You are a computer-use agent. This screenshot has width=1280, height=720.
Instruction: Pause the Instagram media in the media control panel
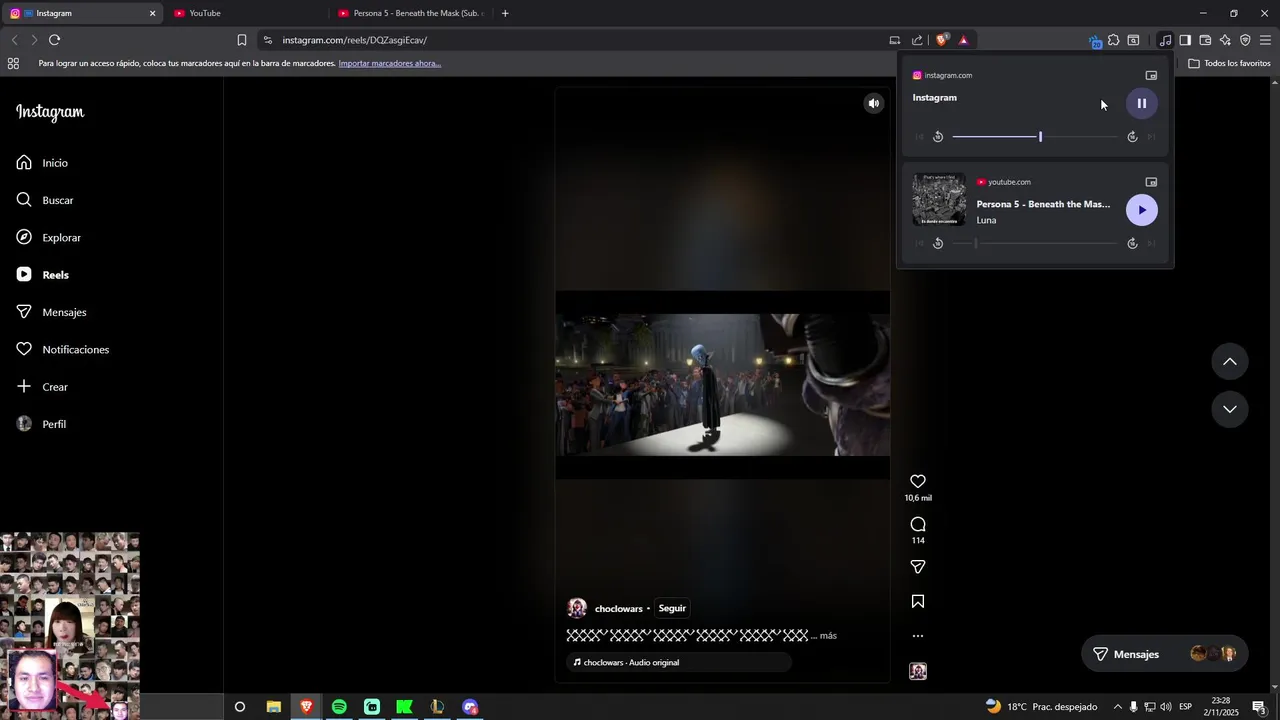click(x=1141, y=103)
